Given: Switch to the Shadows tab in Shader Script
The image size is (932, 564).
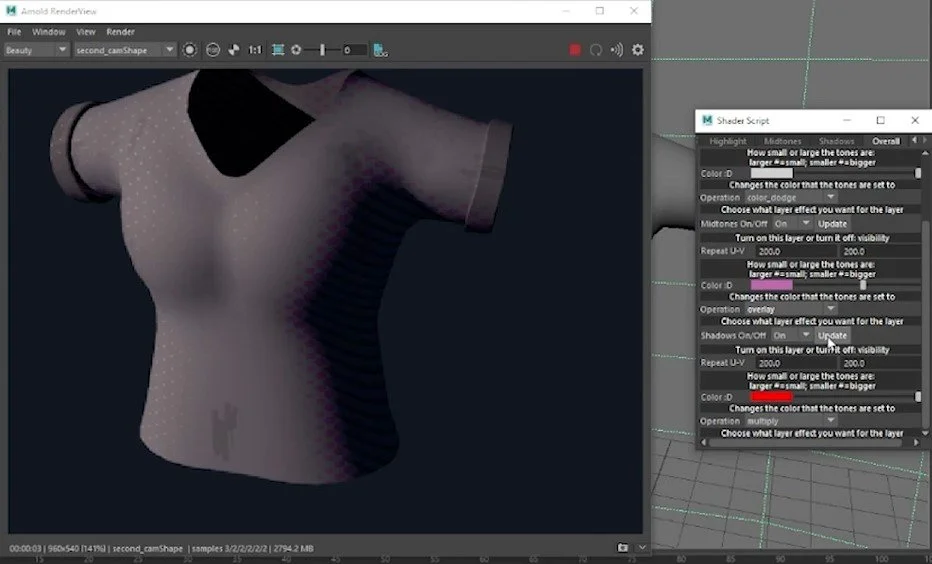Looking at the screenshot, I should [836, 141].
